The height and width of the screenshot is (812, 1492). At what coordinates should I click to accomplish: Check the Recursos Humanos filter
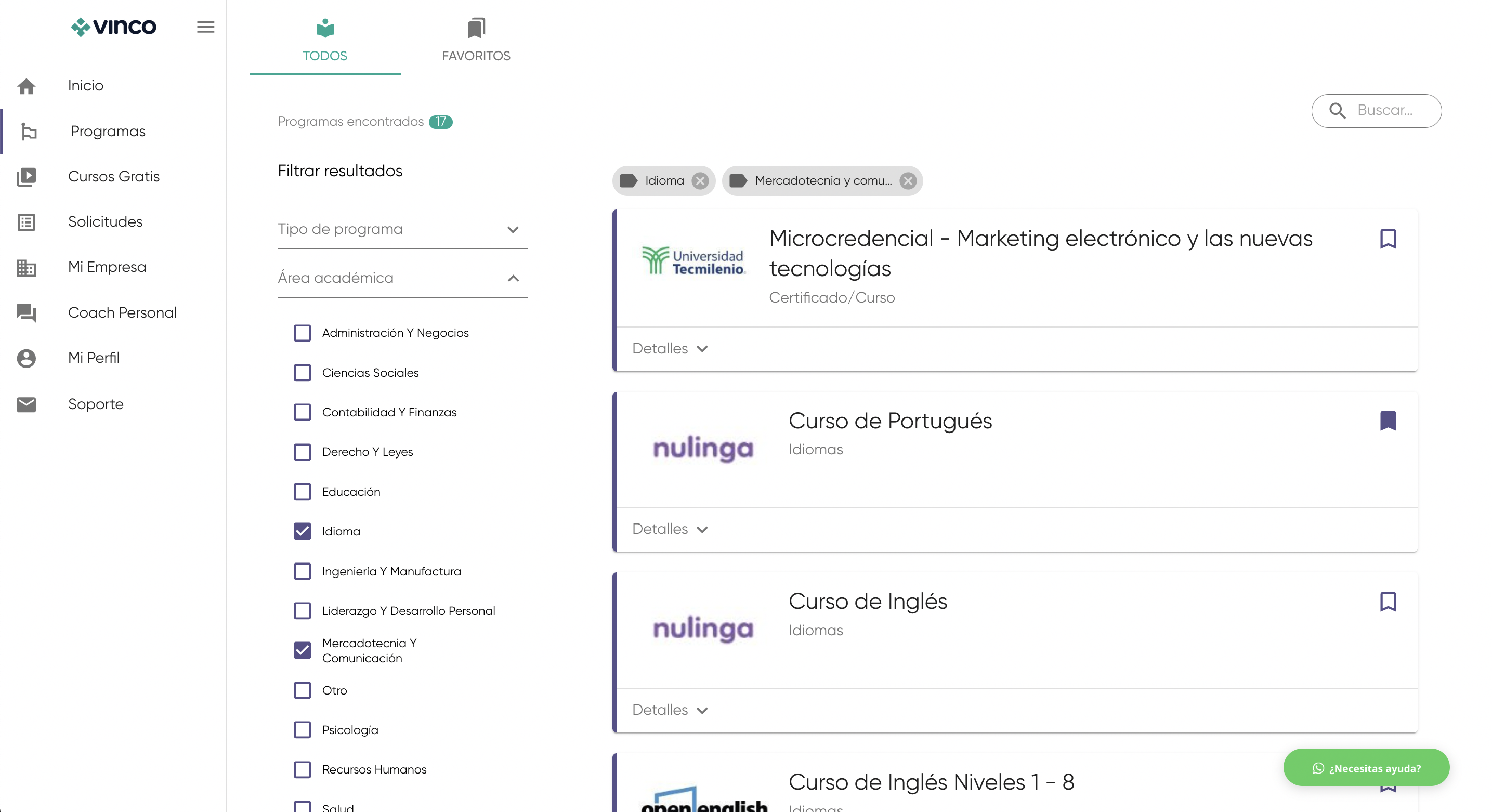[302, 769]
